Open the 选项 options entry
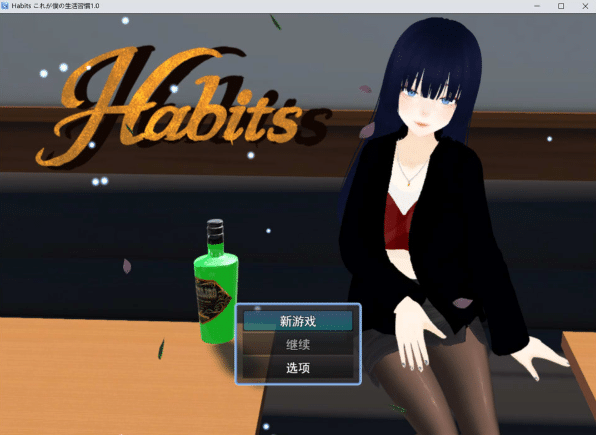 [298, 368]
